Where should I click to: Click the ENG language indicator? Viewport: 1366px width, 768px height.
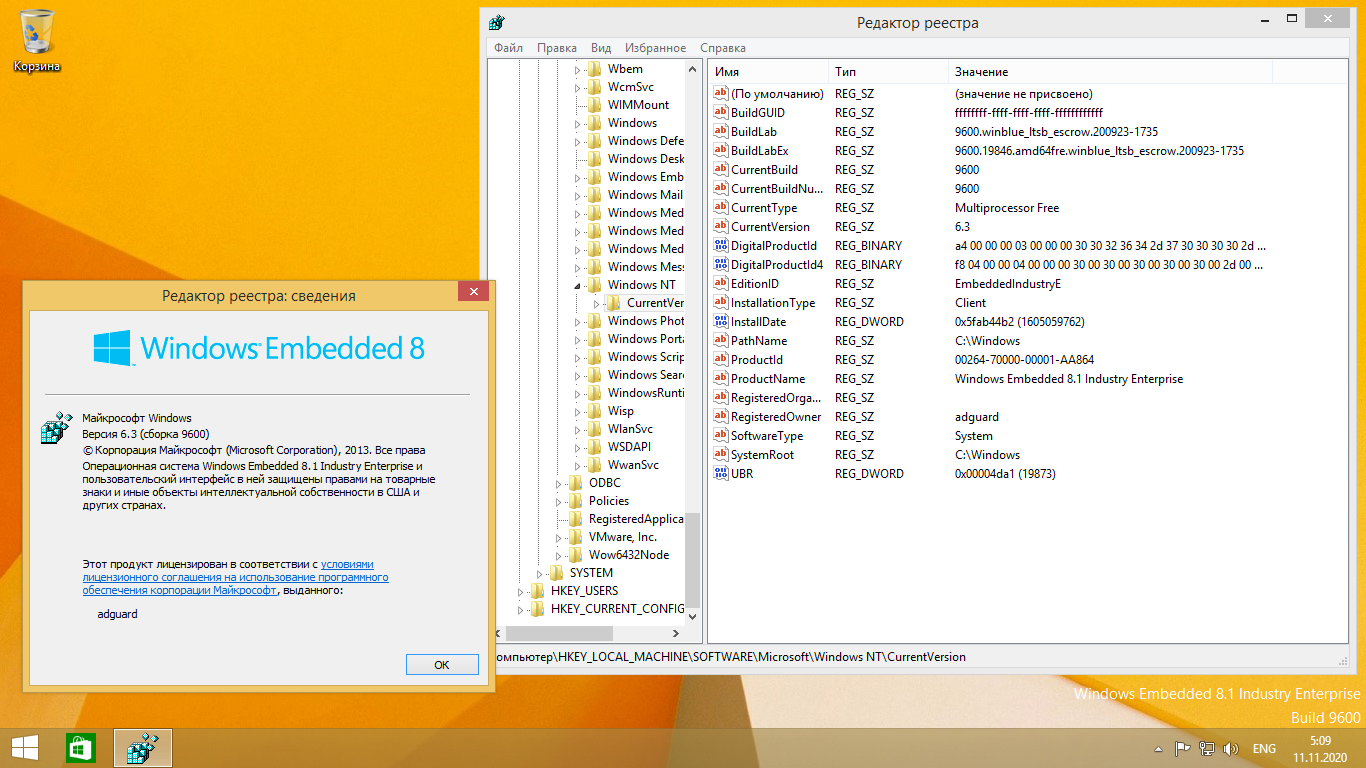1264,748
